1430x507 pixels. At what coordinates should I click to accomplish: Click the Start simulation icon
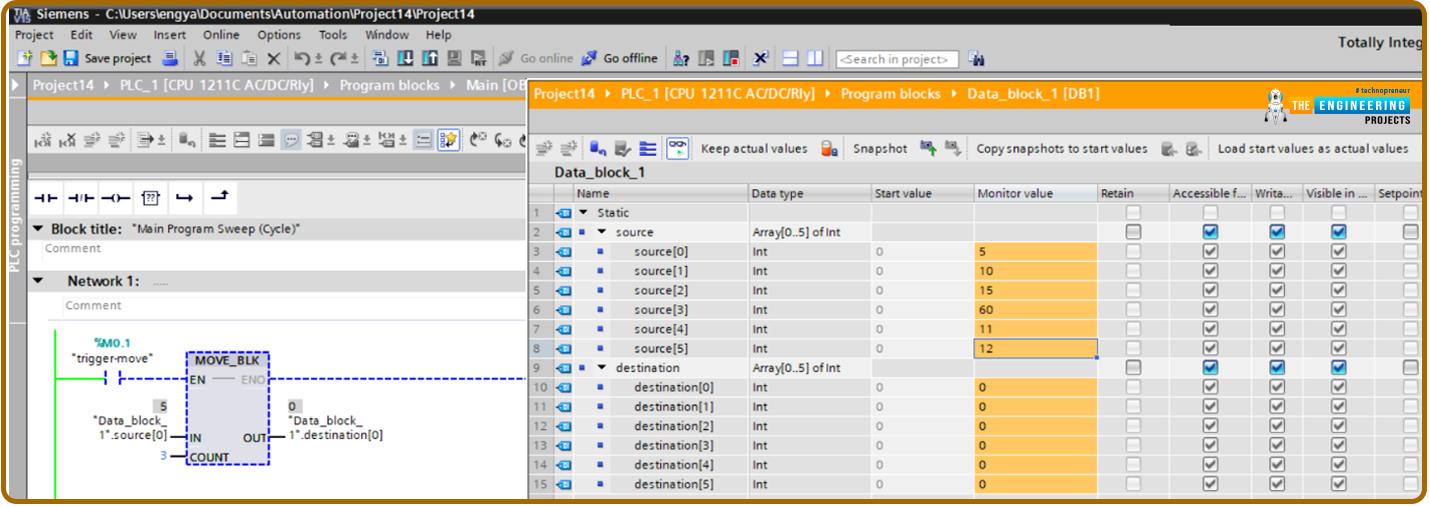pyautogui.click(x=454, y=58)
